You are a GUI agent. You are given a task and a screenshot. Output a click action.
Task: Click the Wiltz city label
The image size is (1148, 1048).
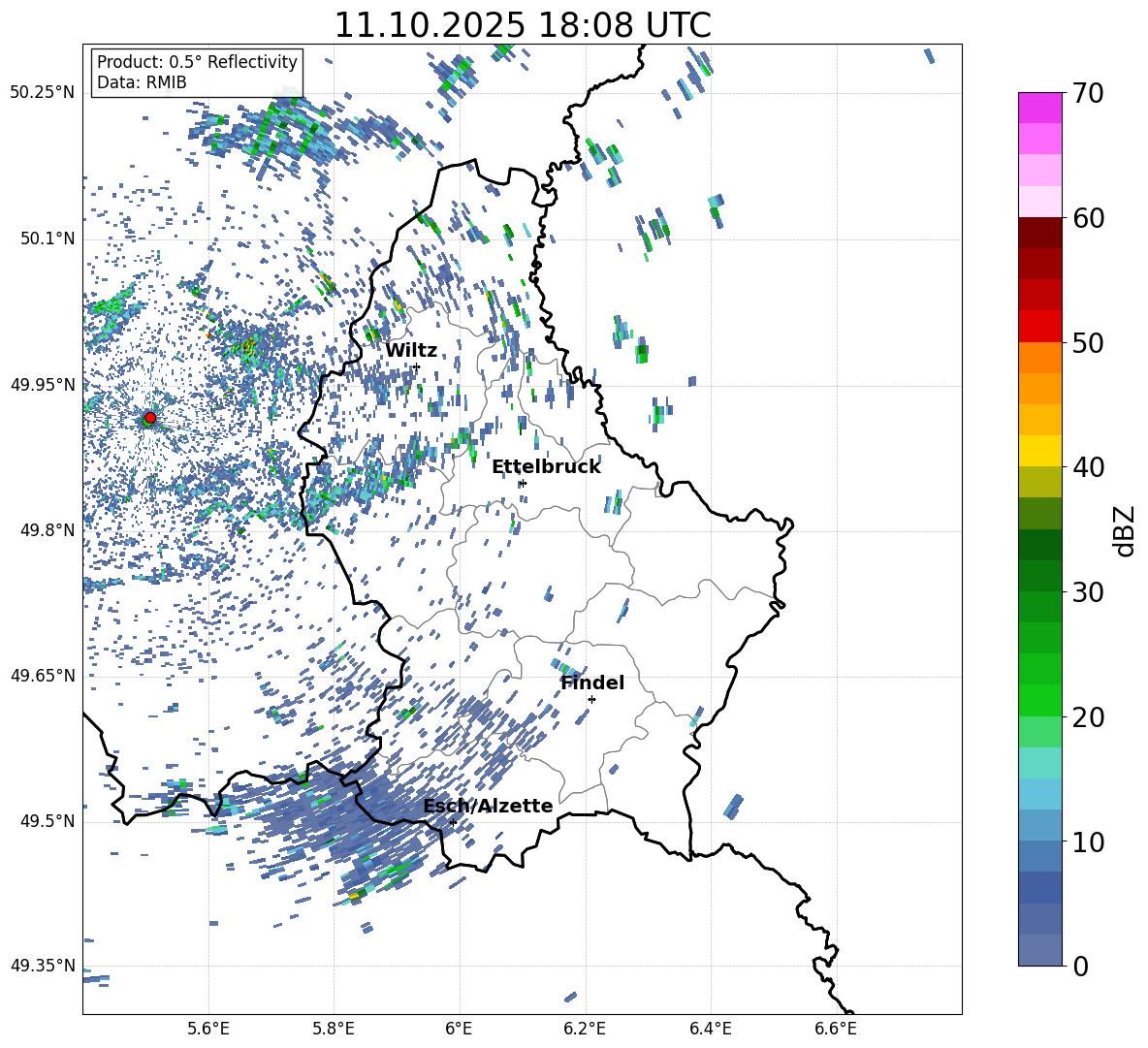click(x=411, y=350)
